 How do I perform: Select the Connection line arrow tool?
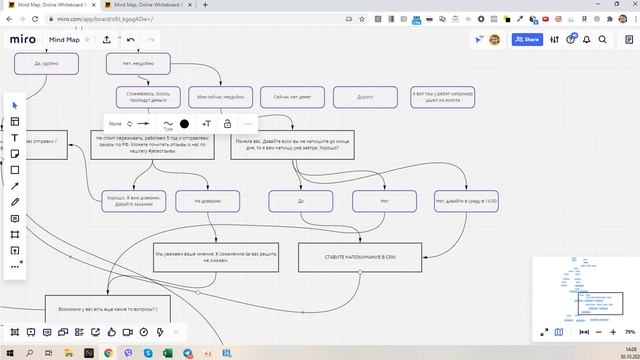point(15,186)
